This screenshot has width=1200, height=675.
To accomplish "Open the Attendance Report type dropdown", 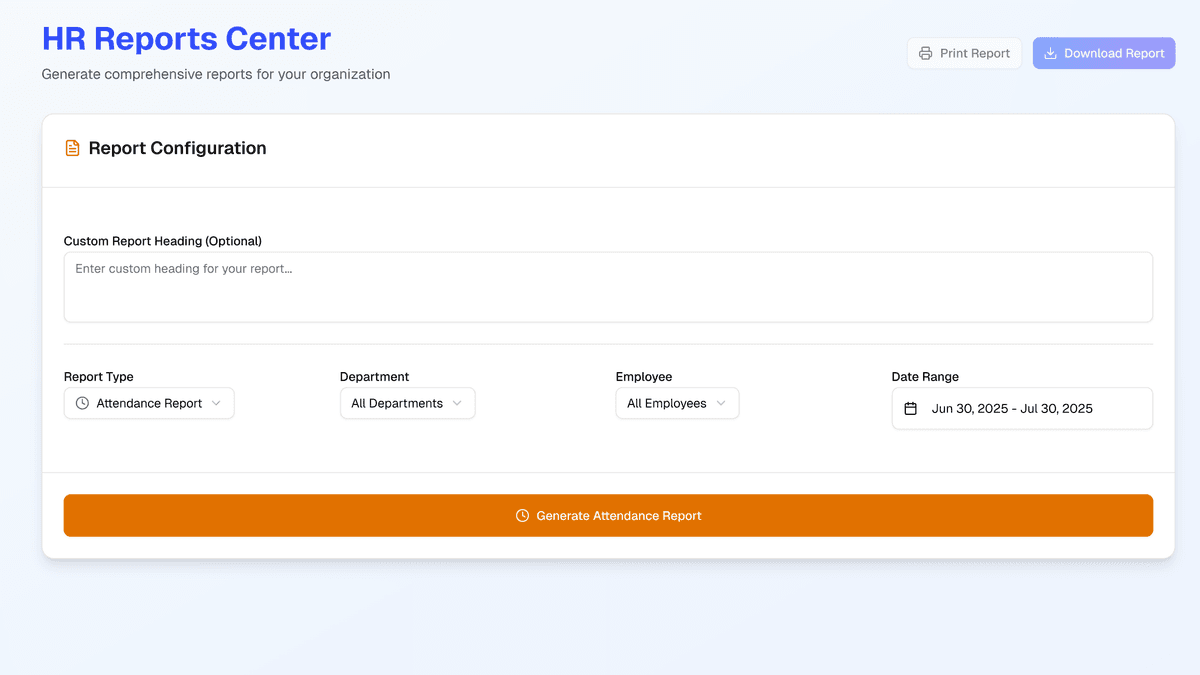I will 149,403.
